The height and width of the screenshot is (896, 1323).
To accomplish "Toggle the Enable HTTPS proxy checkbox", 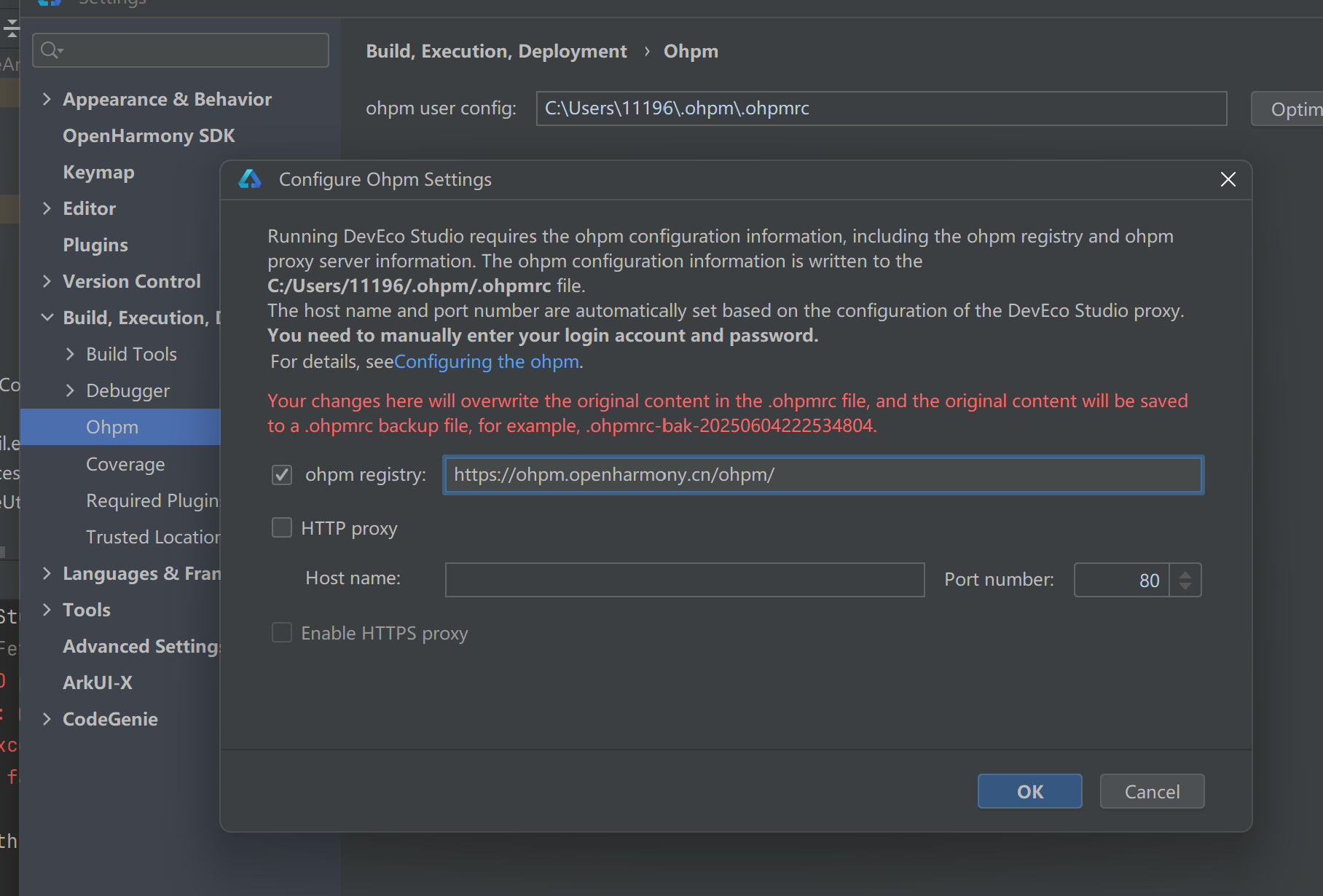I will (x=282, y=632).
